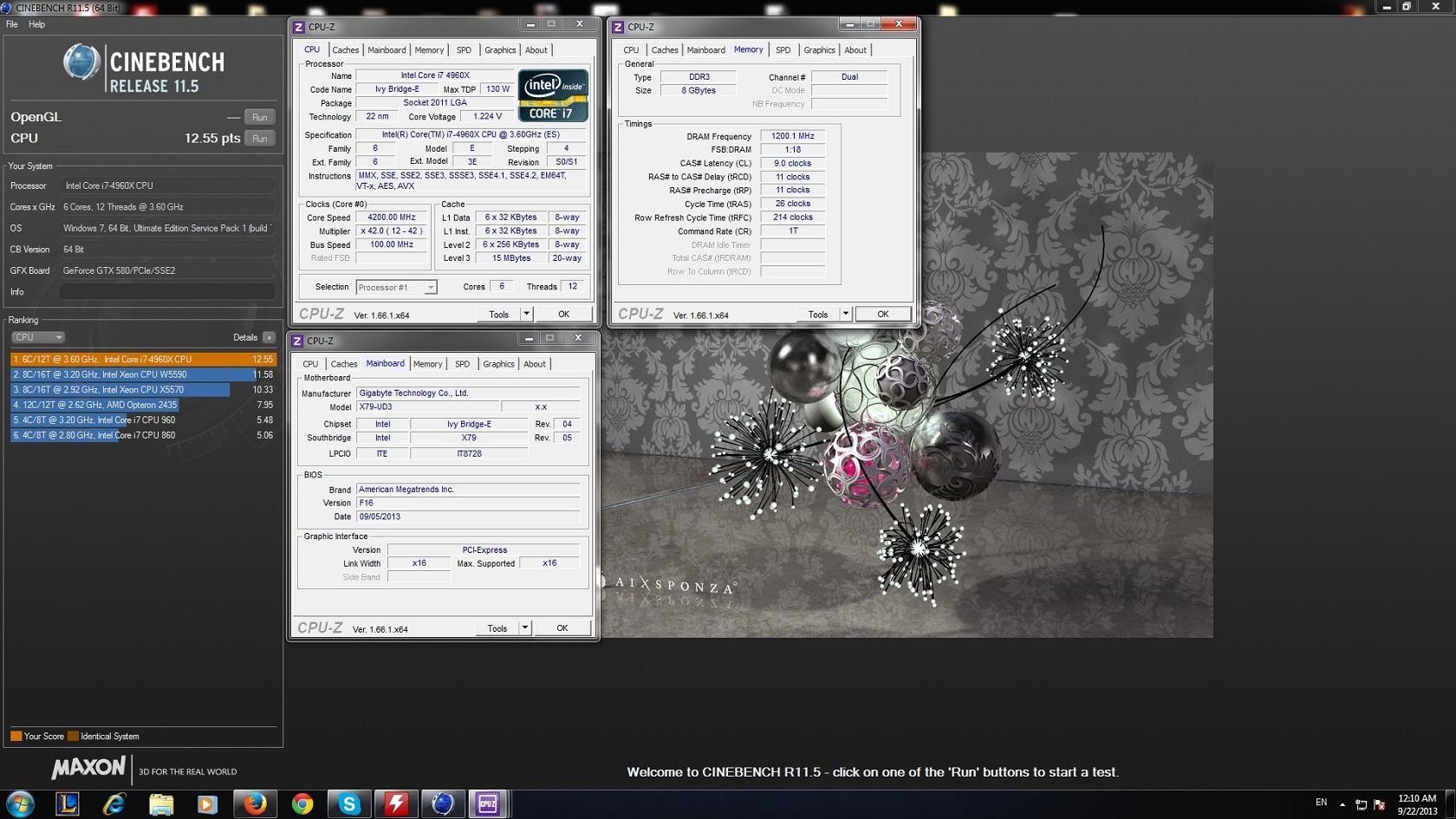Show hidden tray icons arrow
Image resolution: width=1456 pixels, height=819 pixels.
pos(1342,804)
